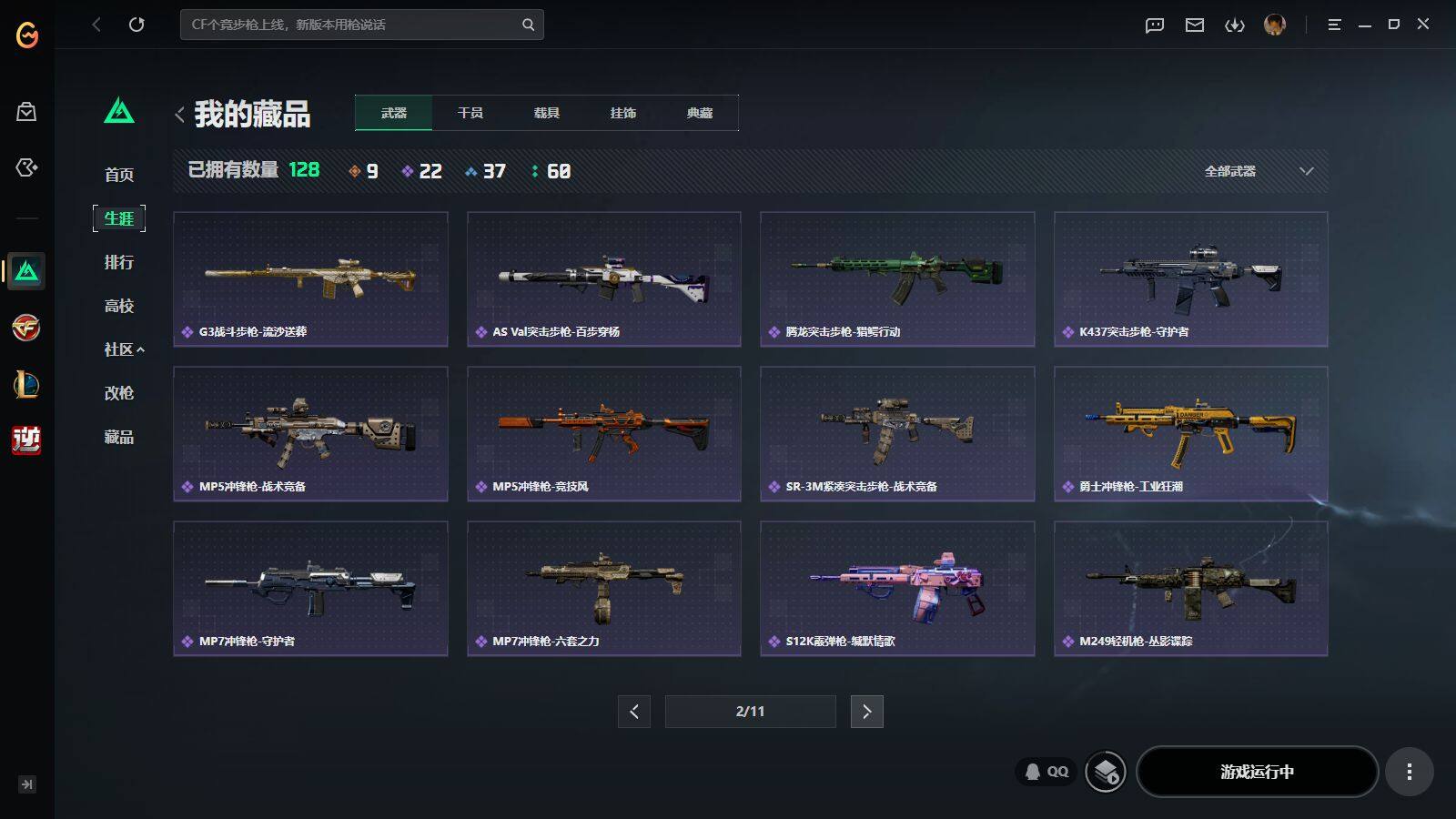Switch to the 干员 tab
Viewport: 1456px width, 819px height.
[470, 113]
